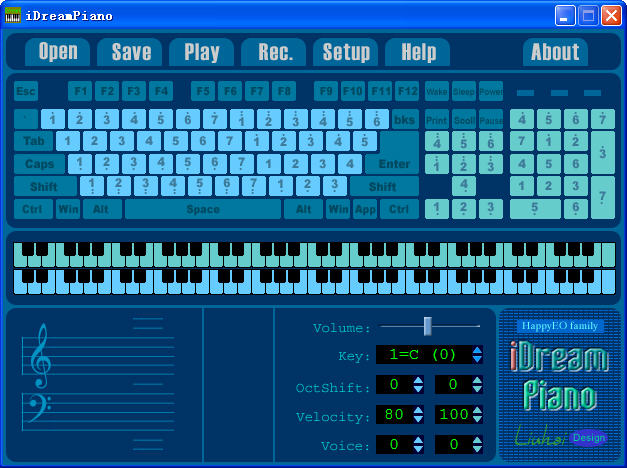Image resolution: width=627 pixels, height=468 pixels.
Task: Click the right Ctrl key
Action: [399, 209]
